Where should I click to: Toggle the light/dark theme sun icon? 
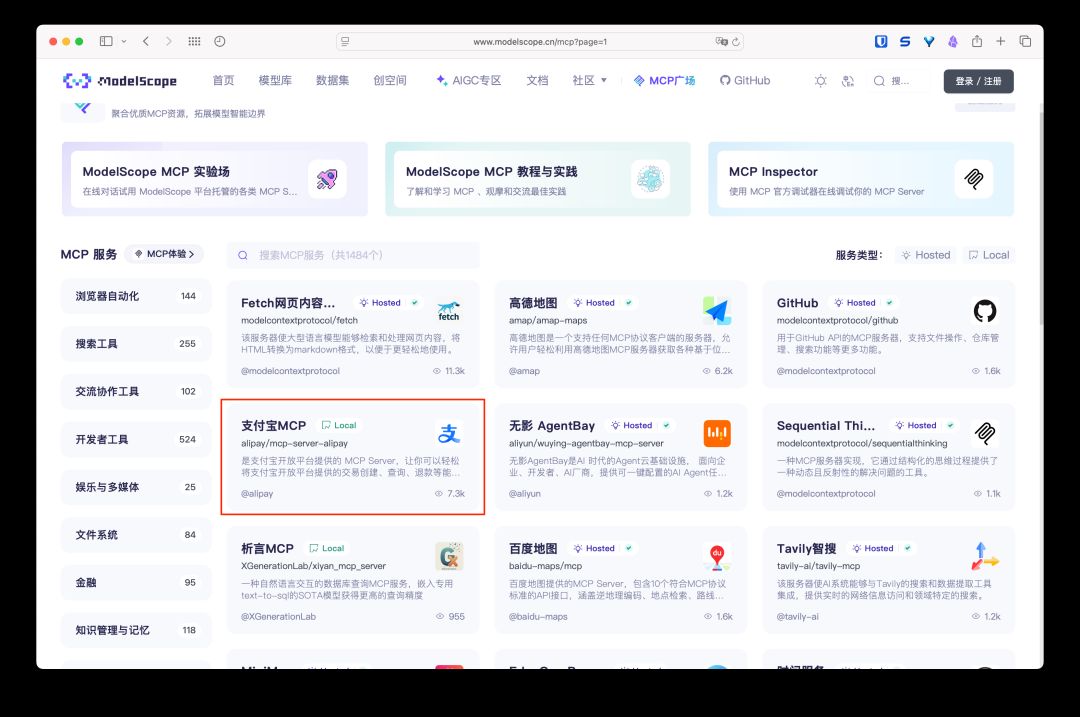click(x=820, y=80)
